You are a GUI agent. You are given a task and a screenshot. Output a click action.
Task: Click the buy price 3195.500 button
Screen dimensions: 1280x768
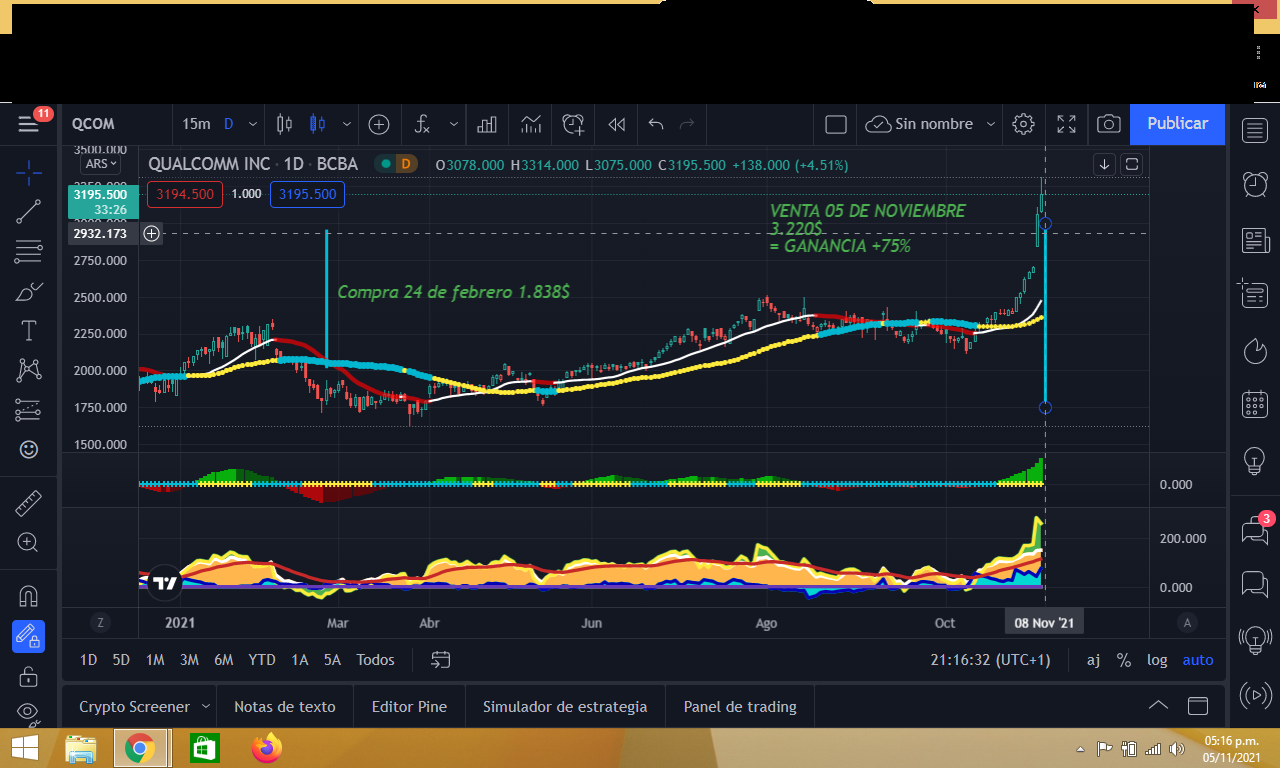(307, 194)
